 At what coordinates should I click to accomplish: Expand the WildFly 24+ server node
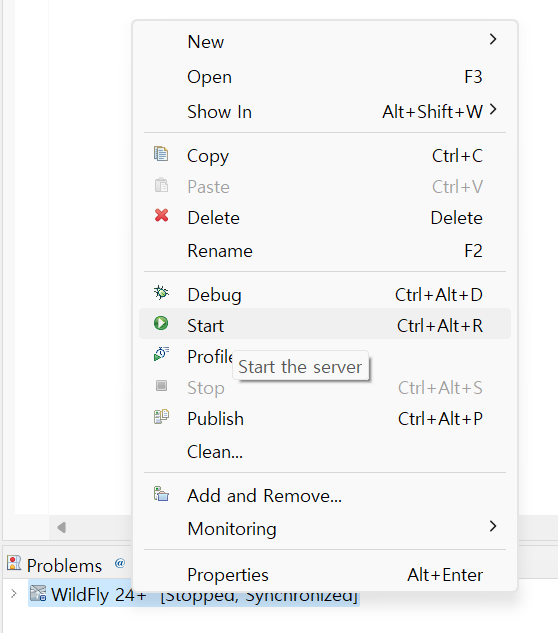14,593
